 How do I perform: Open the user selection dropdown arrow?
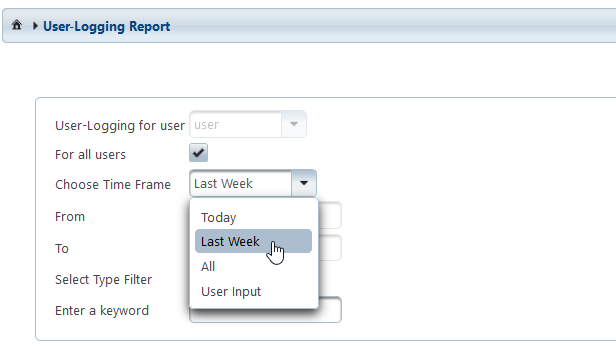293,125
